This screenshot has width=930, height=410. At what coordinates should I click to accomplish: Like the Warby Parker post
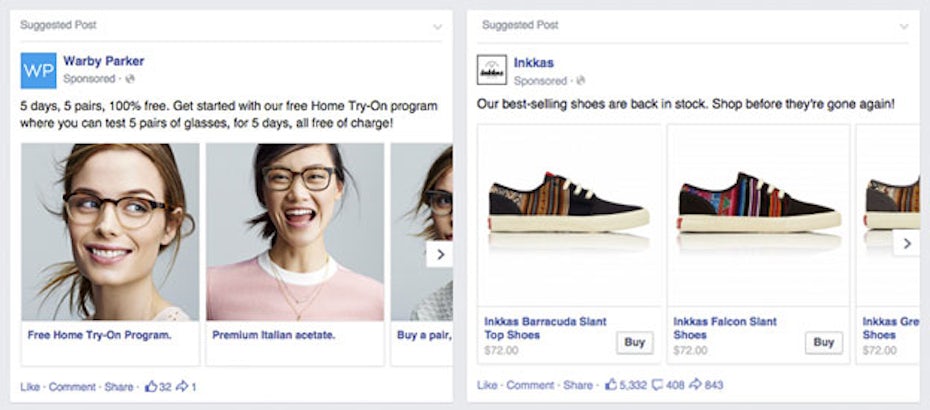[x=28, y=386]
